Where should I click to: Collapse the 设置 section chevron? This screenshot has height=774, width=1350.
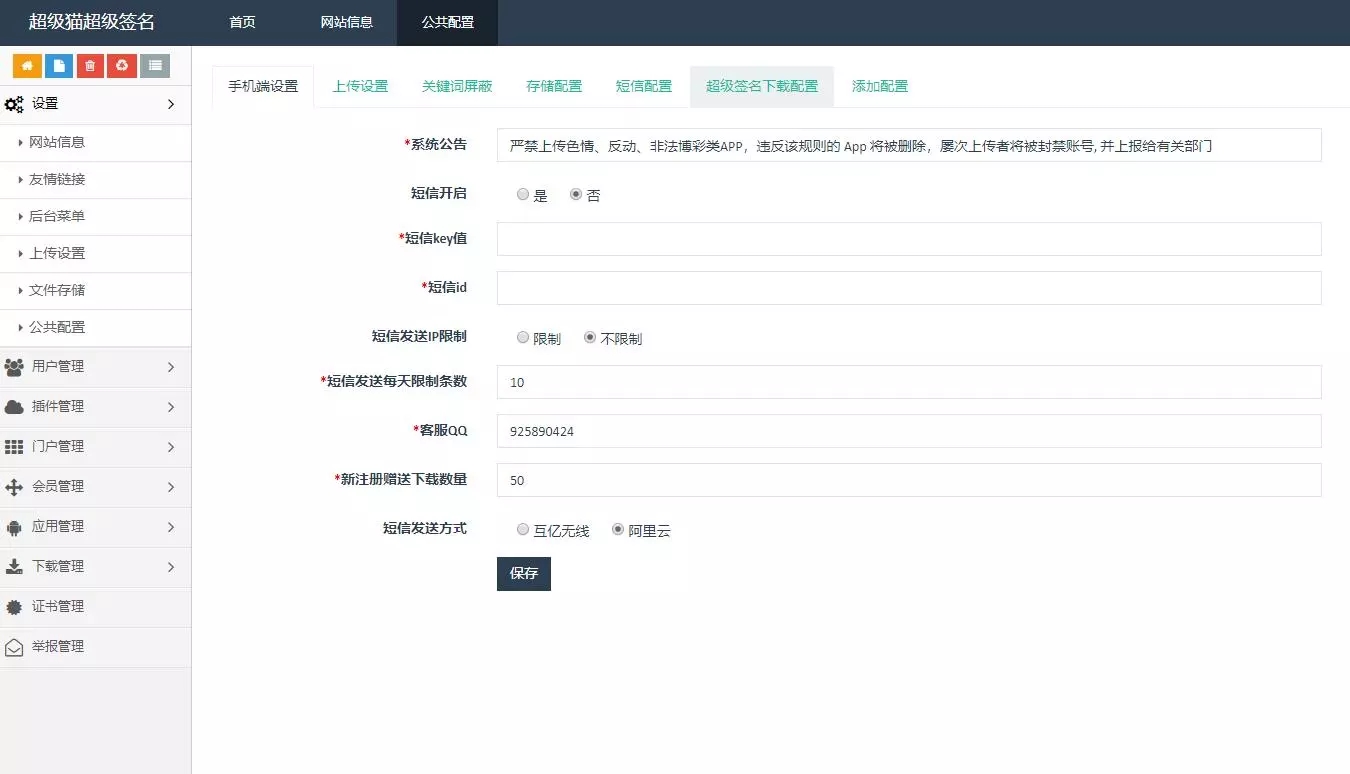171,104
